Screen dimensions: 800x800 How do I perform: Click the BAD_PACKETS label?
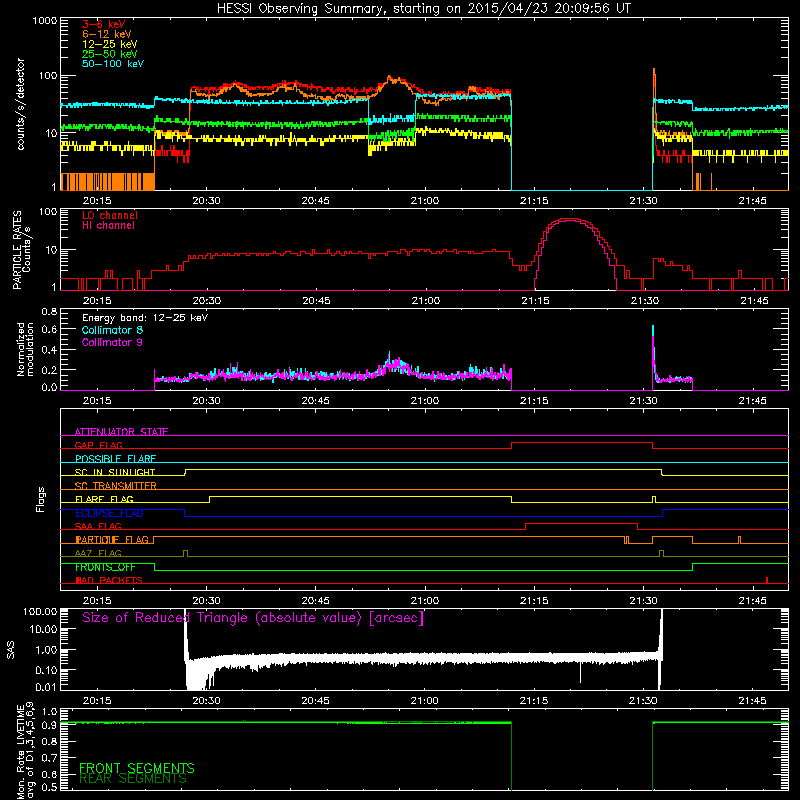109,580
